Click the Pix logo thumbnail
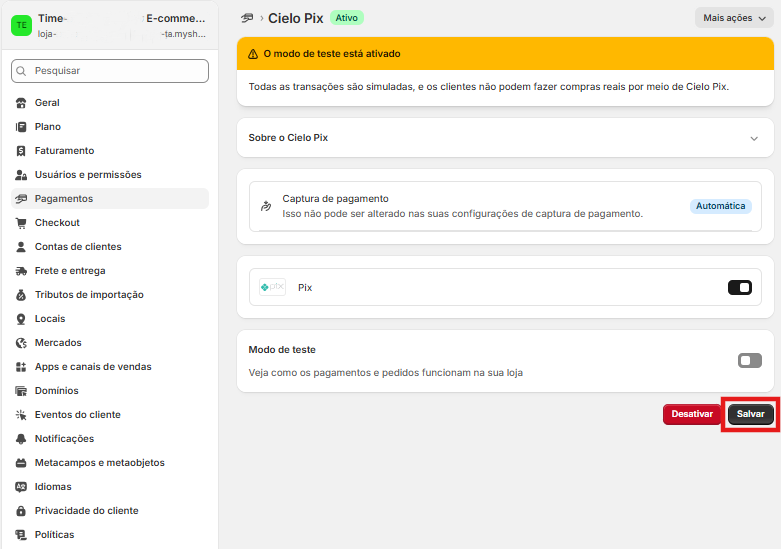 pyautogui.click(x=272, y=287)
